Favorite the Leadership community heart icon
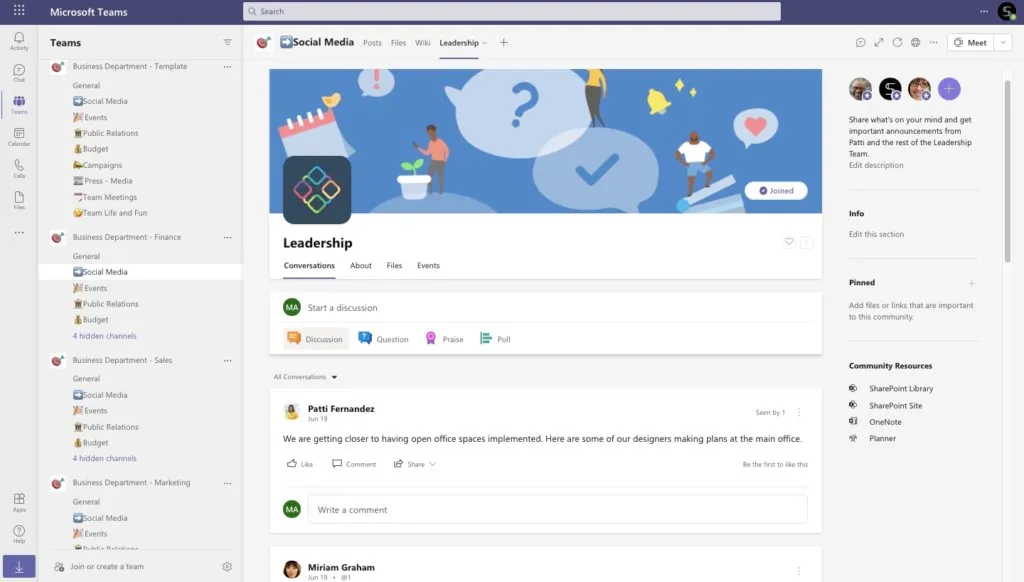The image size is (1024, 582). pyautogui.click(x=789, y=242)
